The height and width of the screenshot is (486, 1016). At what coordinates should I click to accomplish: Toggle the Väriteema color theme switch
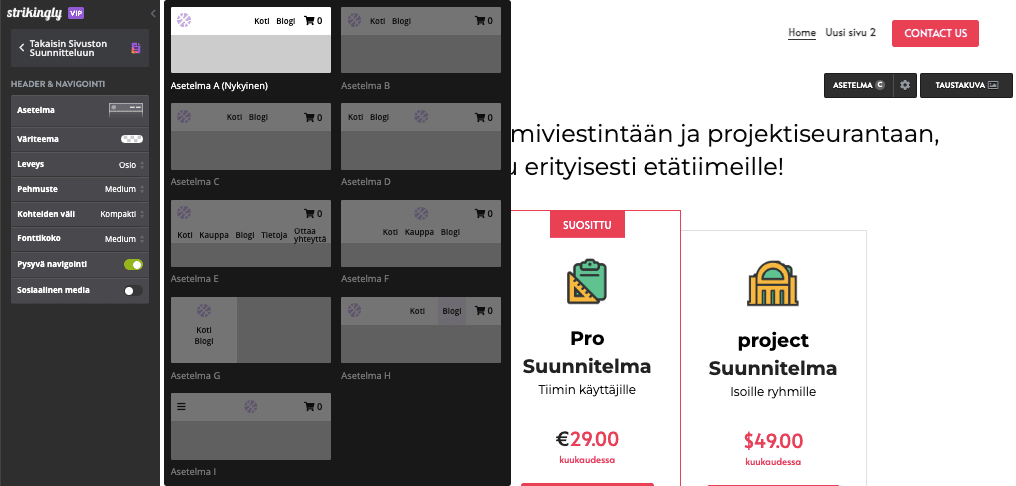[132, 139]
